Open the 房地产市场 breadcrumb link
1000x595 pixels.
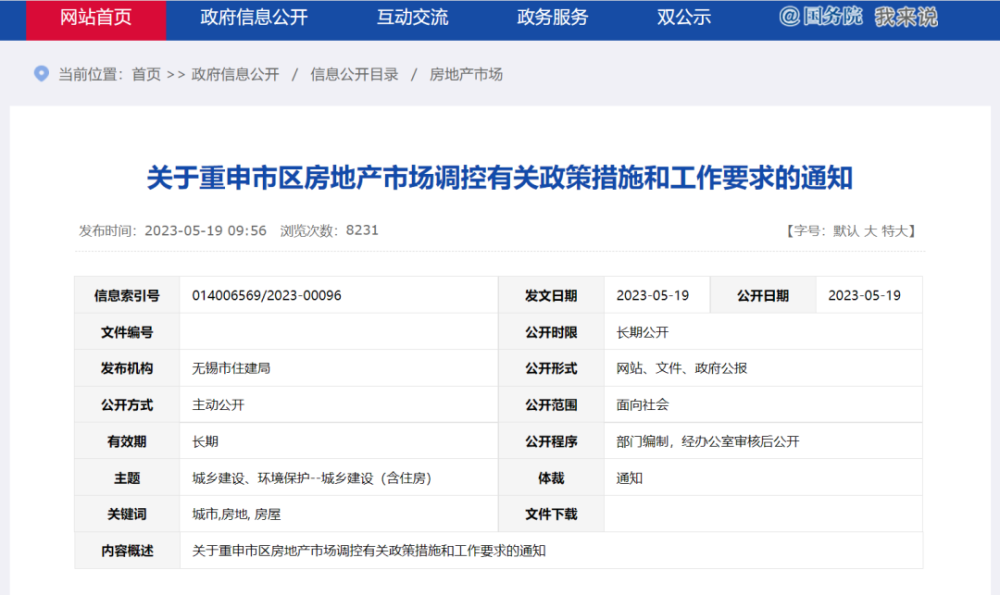466,75
